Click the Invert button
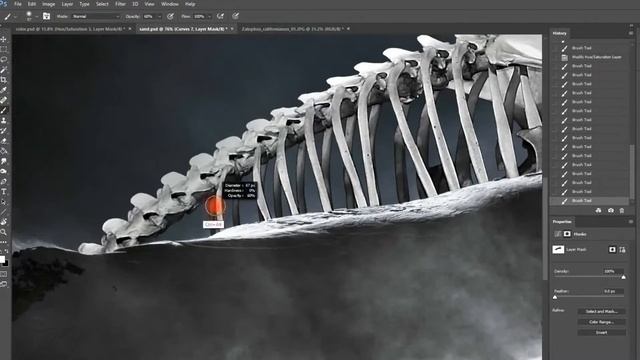This screenshot has width=640, height=360. (x=602, y=333)
